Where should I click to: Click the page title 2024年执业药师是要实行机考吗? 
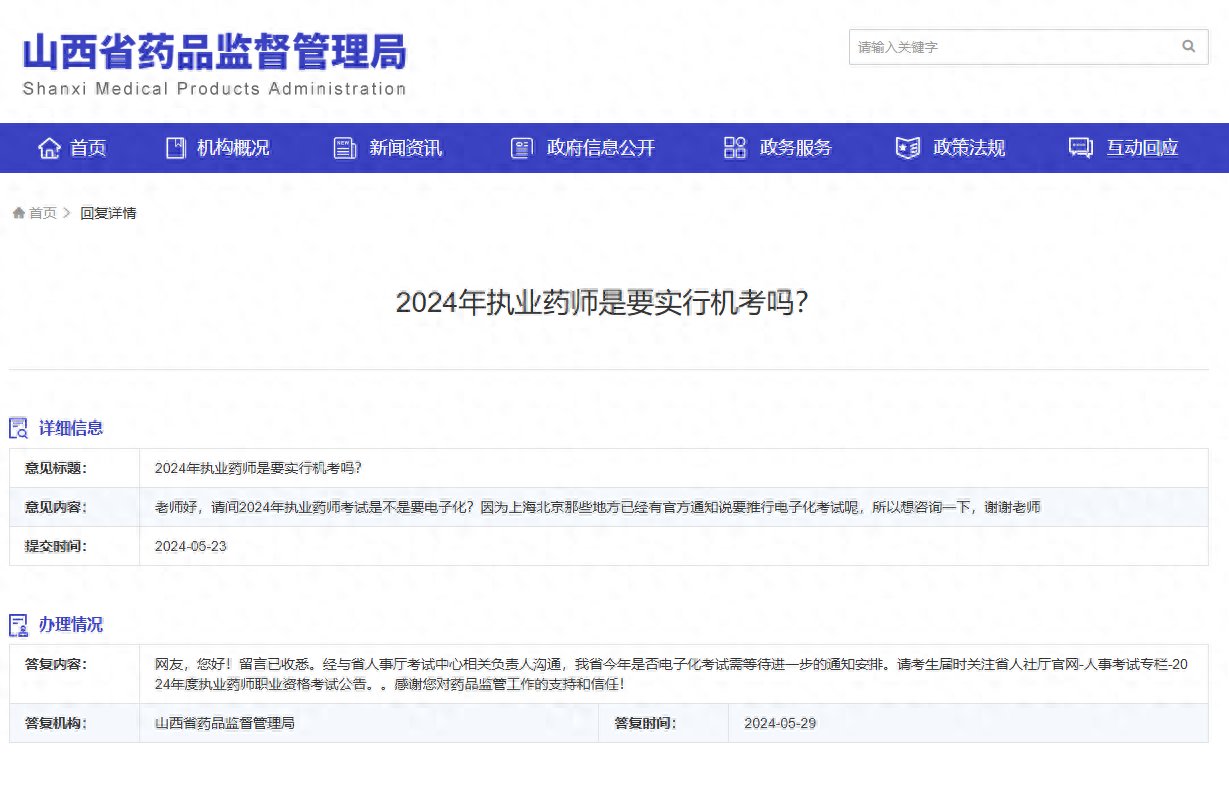click(602, 303)
